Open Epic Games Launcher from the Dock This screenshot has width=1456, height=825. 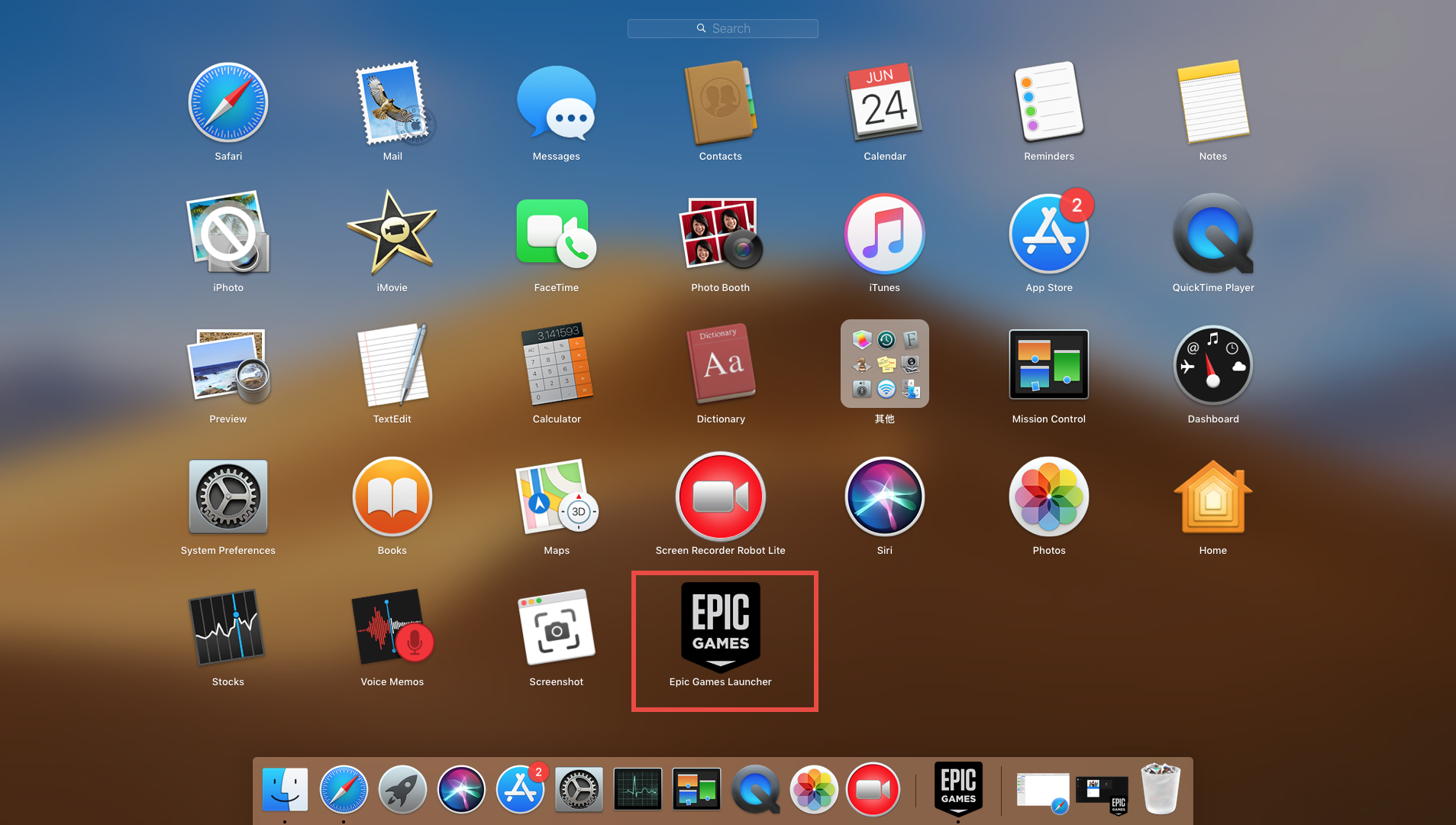(x=958, y=788)
